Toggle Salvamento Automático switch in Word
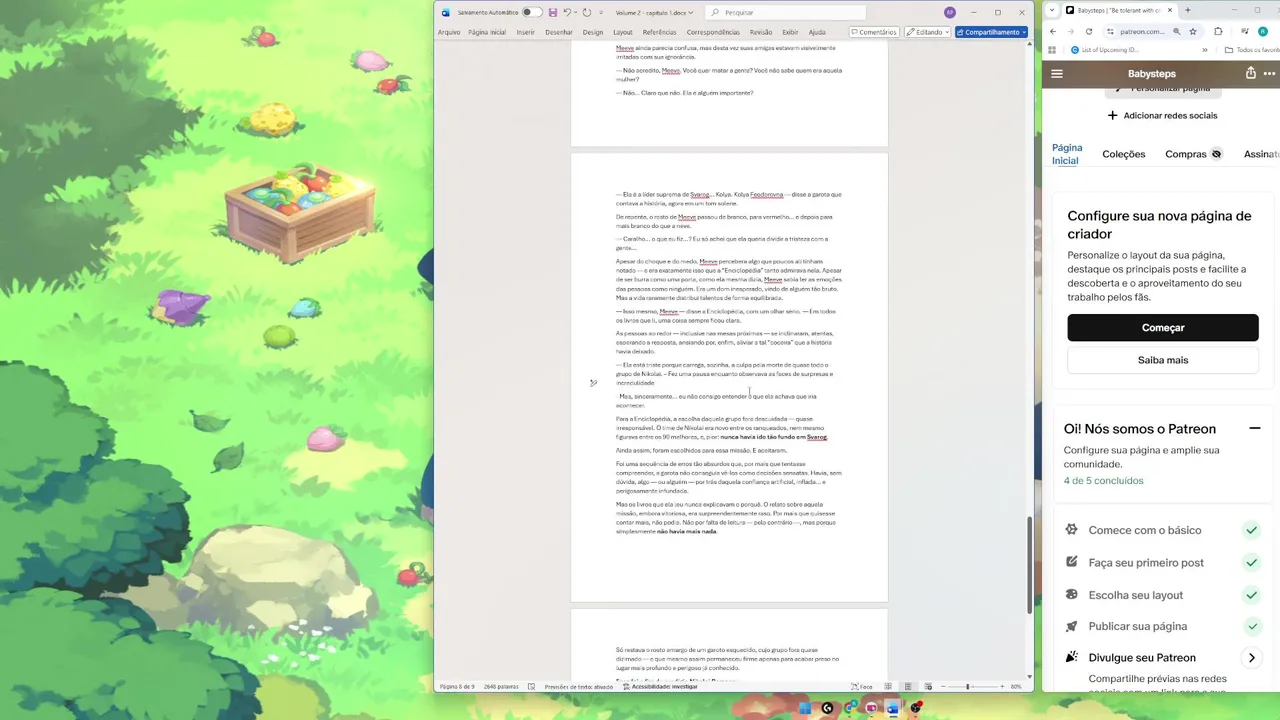Image resolution: width=1280 pixels, height=720 pixels. [x=531, y=12]
